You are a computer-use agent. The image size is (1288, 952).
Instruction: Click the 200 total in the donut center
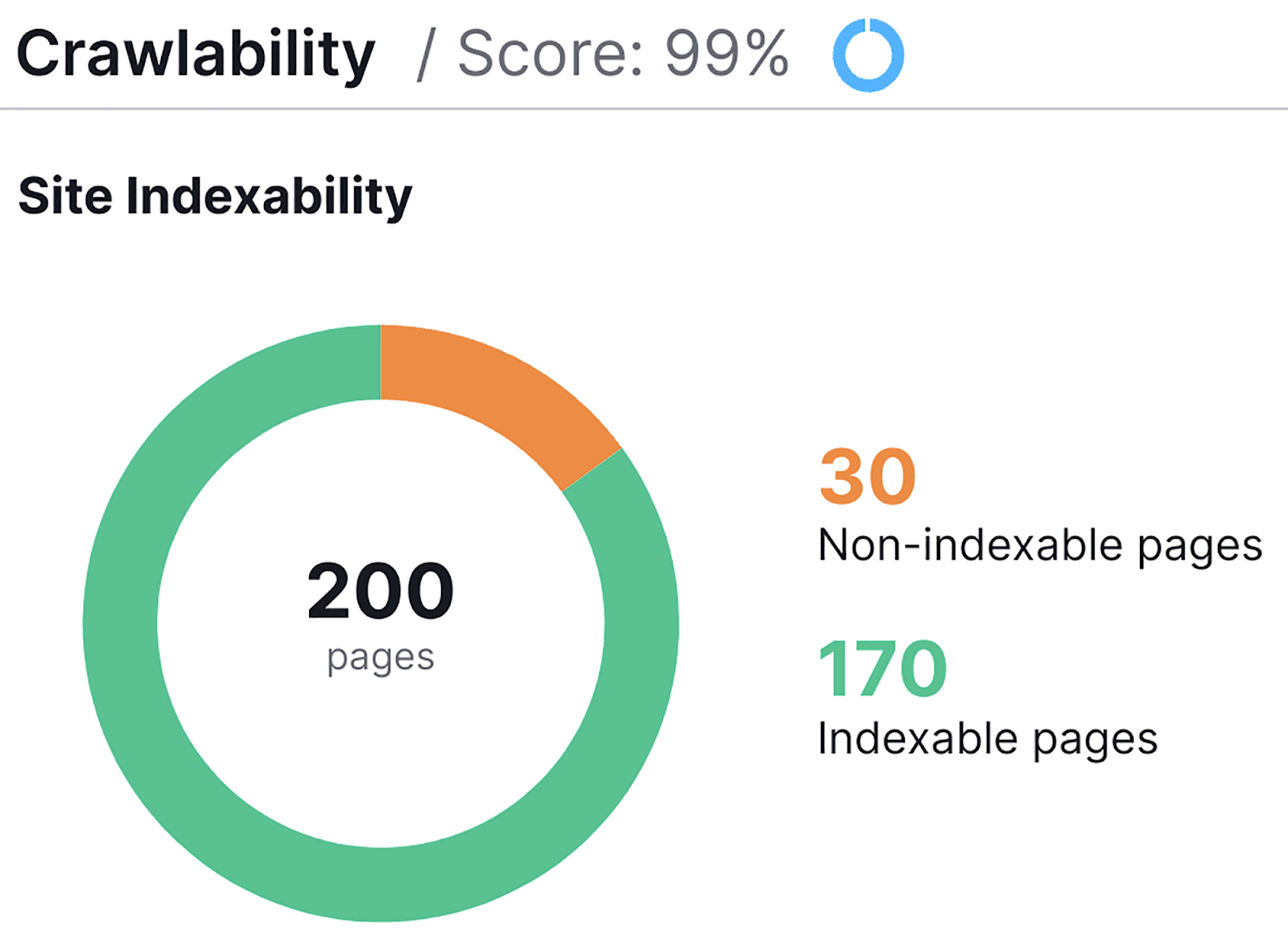pos(380,591)
